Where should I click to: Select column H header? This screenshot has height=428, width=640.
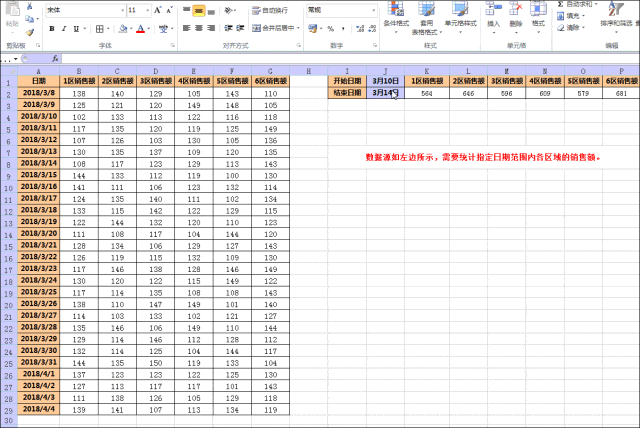click(309, 71)
